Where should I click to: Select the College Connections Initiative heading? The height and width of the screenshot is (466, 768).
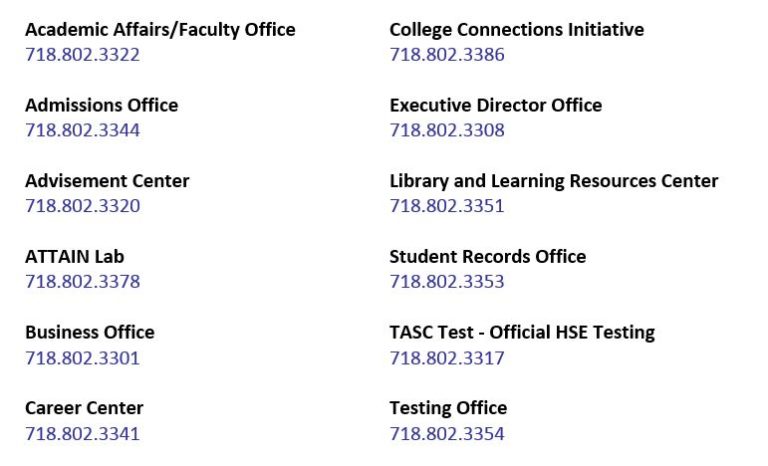point(516,30)
